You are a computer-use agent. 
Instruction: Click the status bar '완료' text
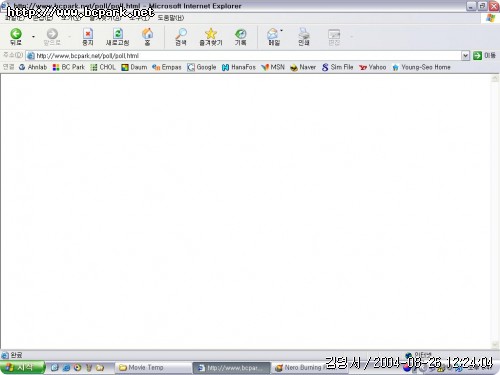pos(16,355)
